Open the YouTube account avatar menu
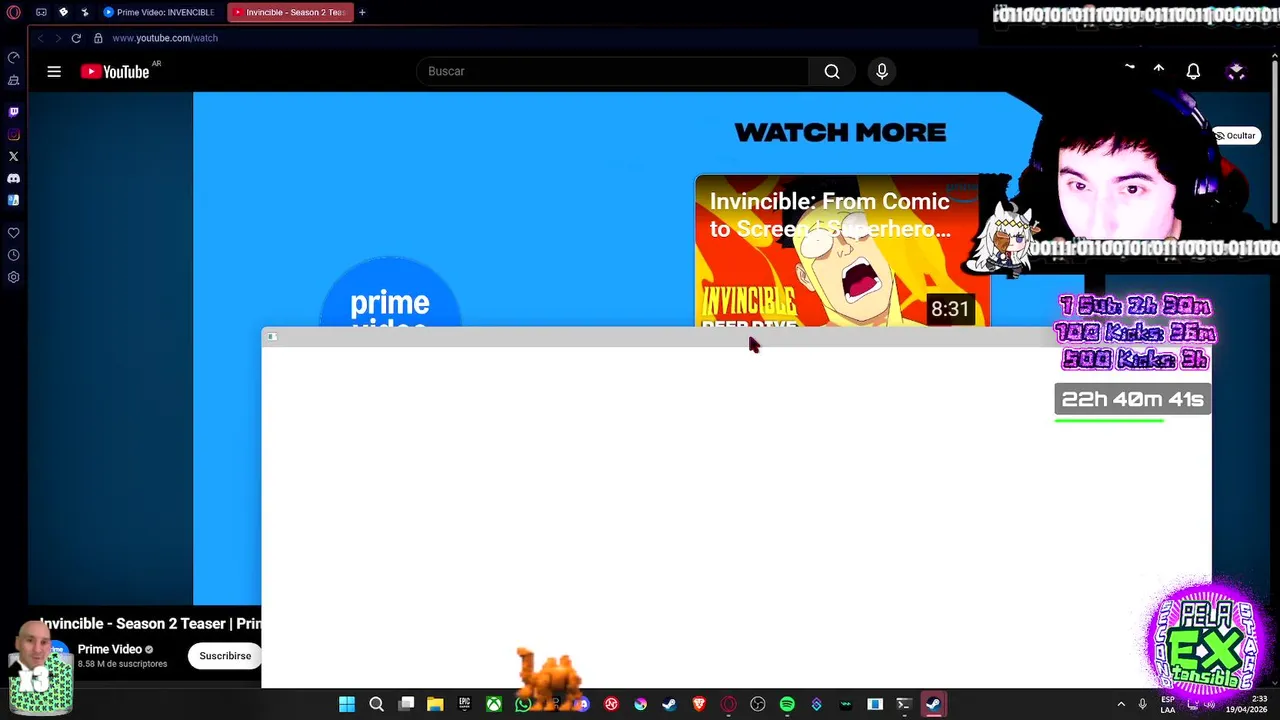The height and width of the screenshot is (720, 1280). (x=1236, y=71)
